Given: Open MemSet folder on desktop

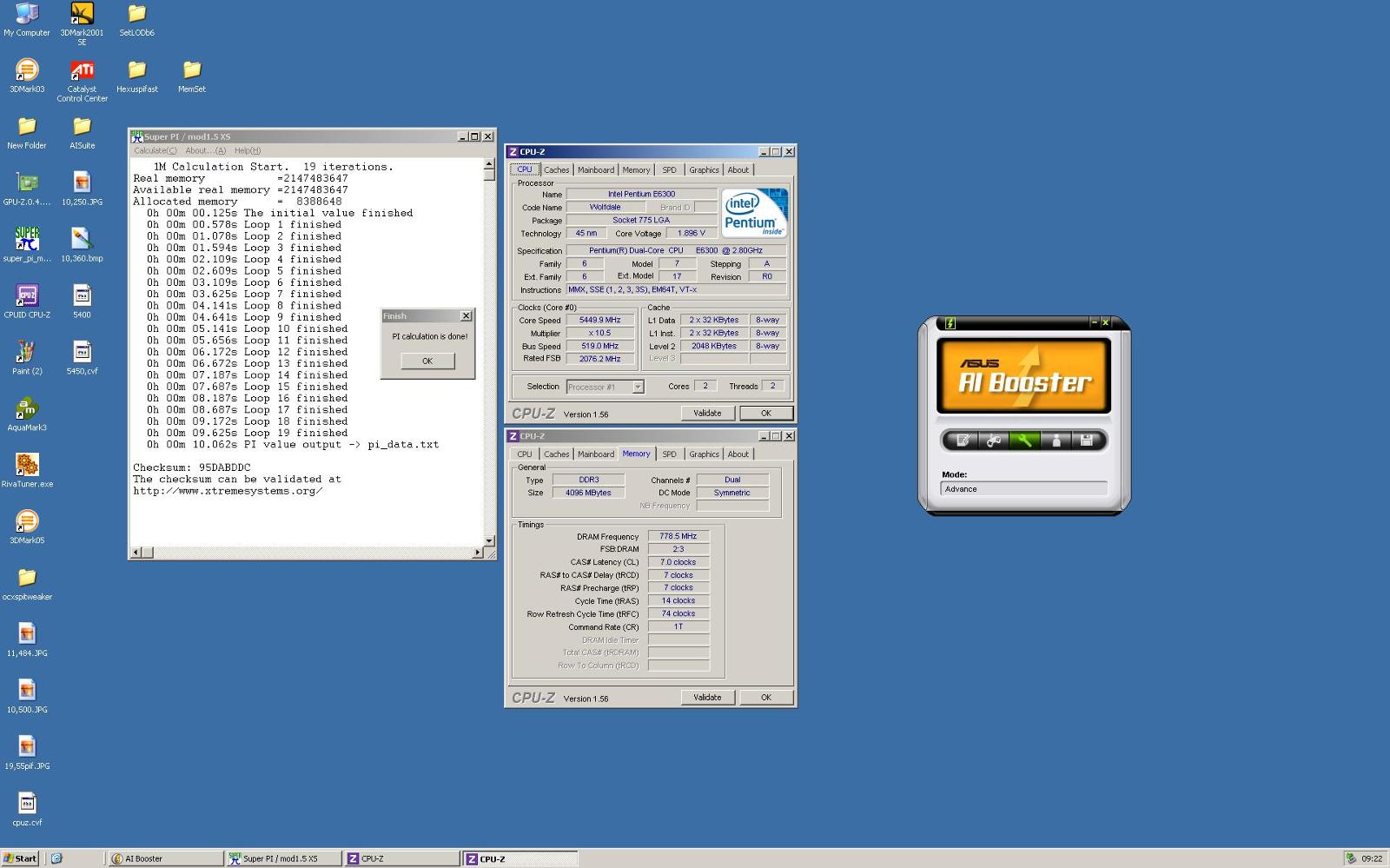Looking at the screenshot, I should [x=192, y=76].
